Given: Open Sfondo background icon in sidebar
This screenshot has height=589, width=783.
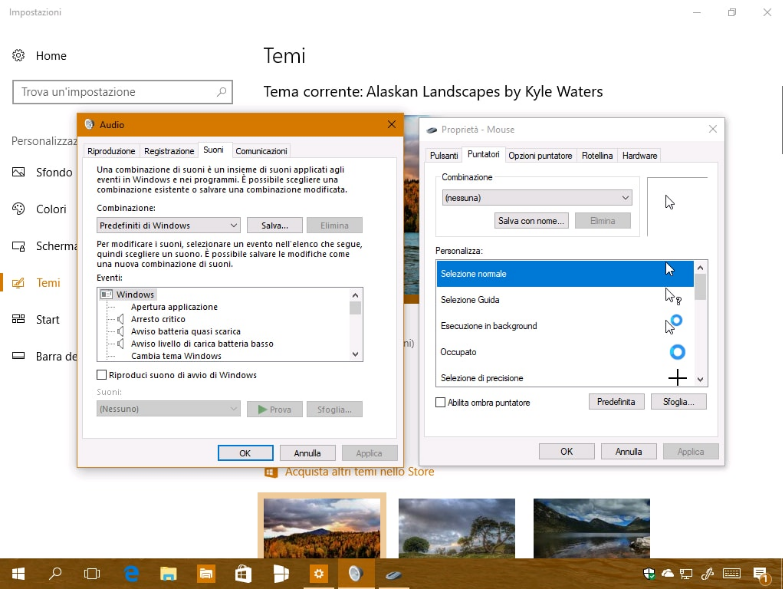Looking at the screenshot, I should click(18, 172).
